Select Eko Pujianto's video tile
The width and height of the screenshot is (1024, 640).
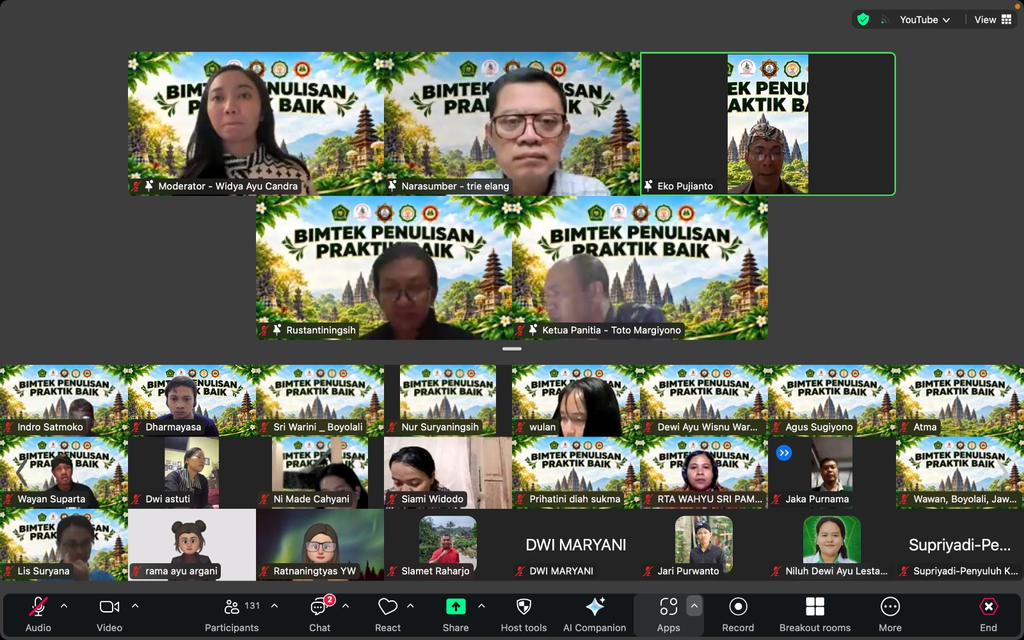(x=768, y=123)
